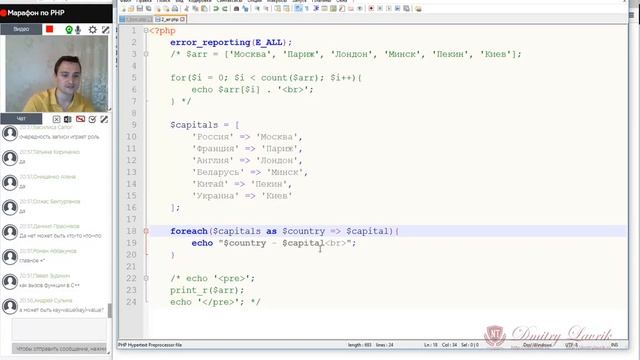Viewport: 640px width, 360px height.
Task: Expand the video panel fullscreen
Action: point(105,29)
